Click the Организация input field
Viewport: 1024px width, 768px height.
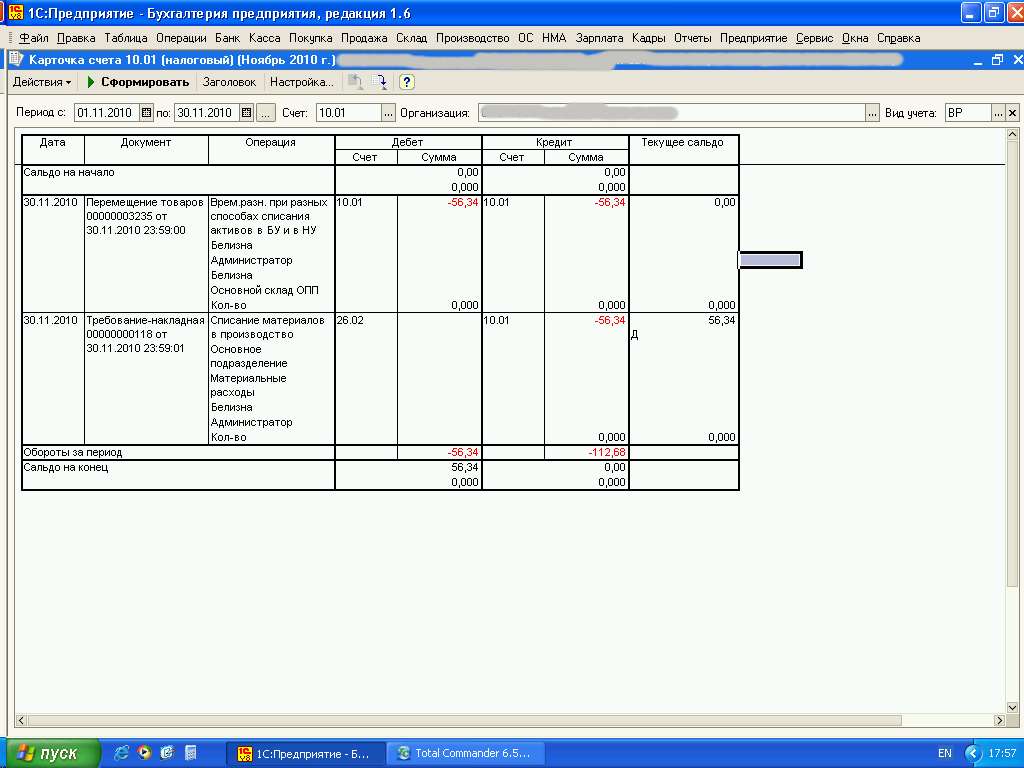[x=671, y=113]
